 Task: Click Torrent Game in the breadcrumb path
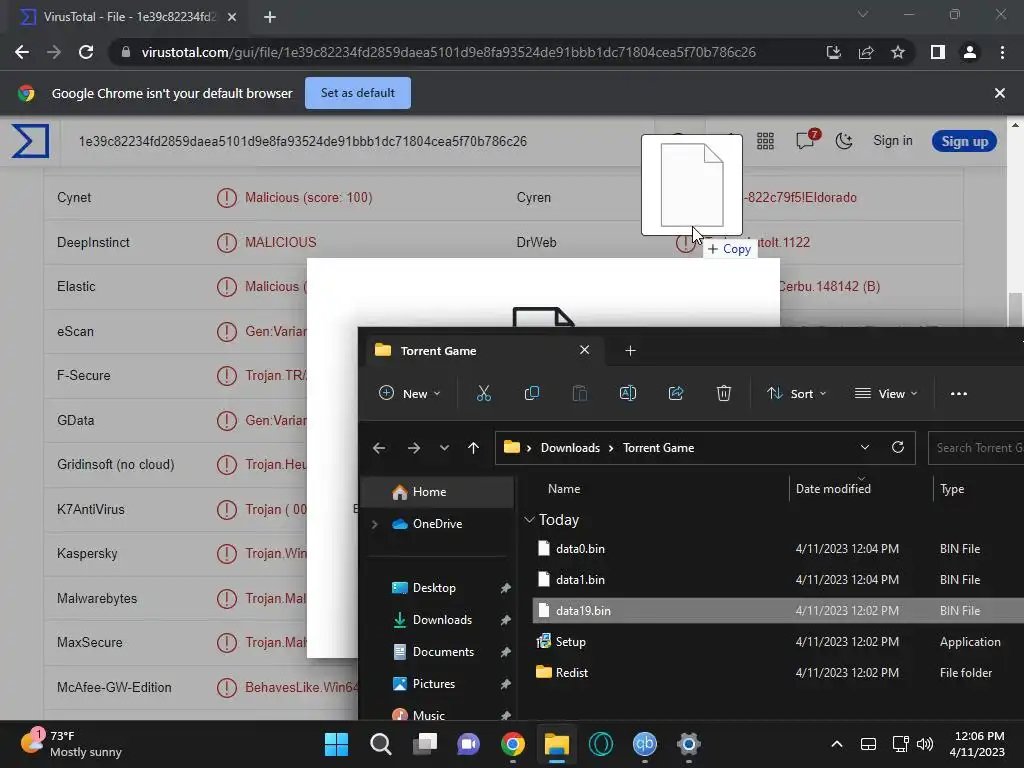tap(658, 448)
